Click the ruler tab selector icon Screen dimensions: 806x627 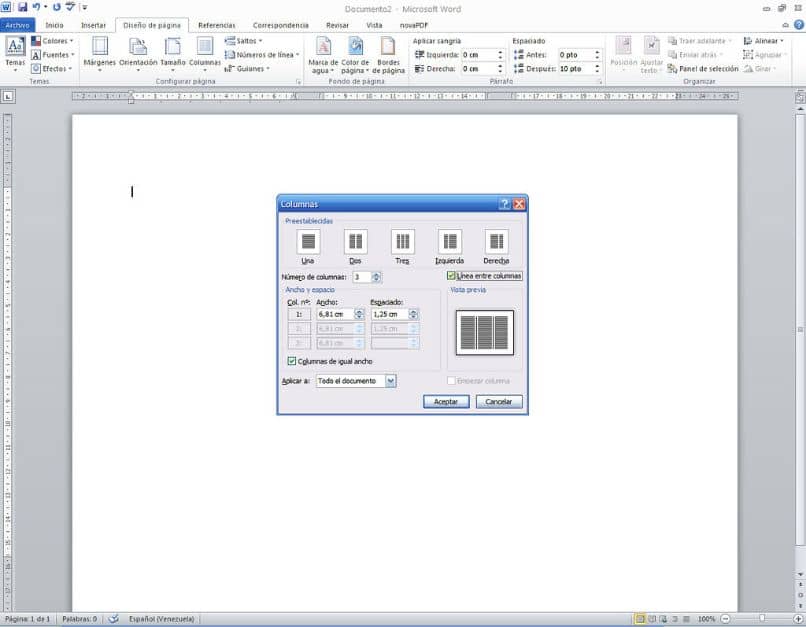click(x=9, y=96)
